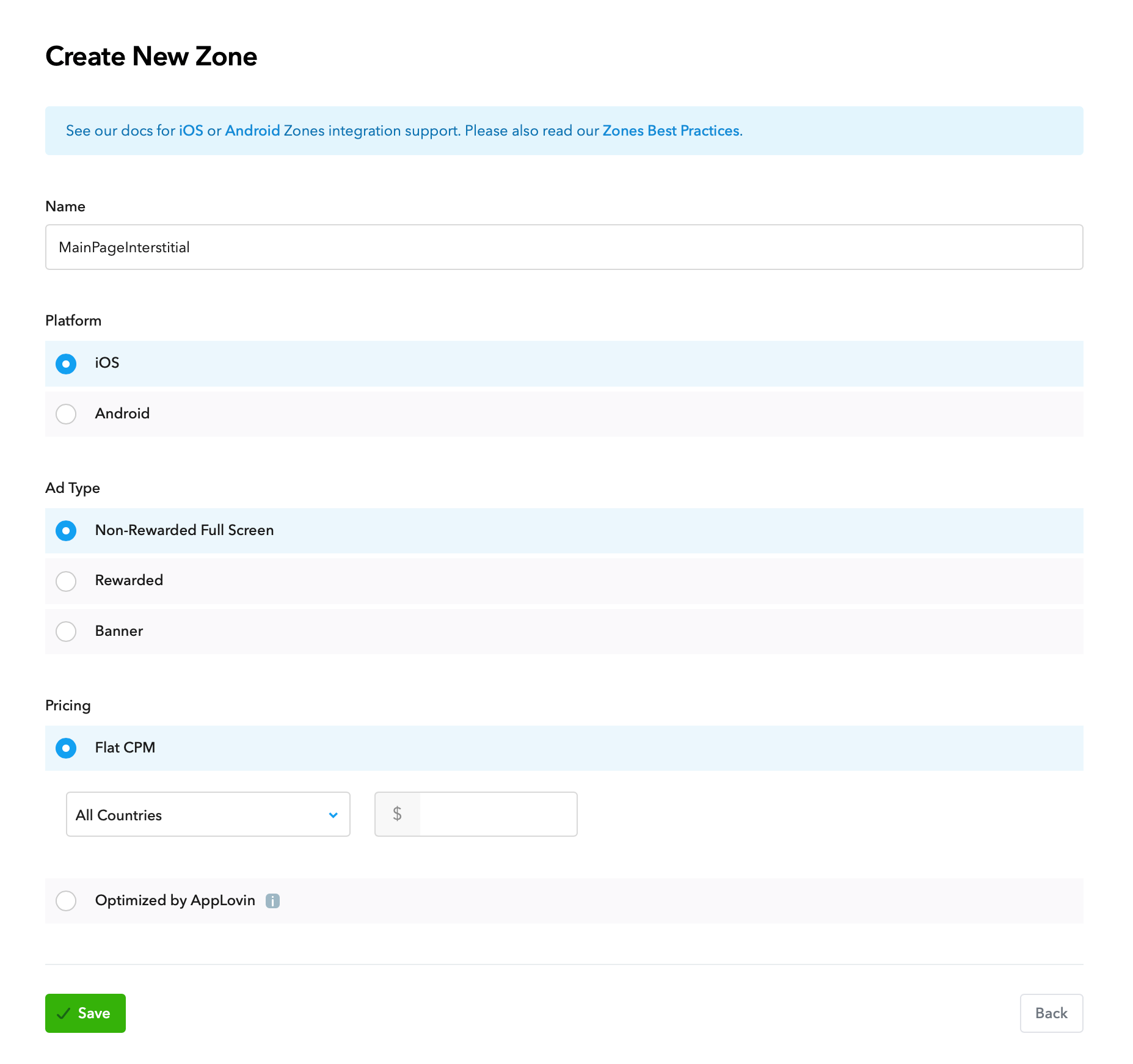Follow the Zones Best Practices link

pos(671,131)
